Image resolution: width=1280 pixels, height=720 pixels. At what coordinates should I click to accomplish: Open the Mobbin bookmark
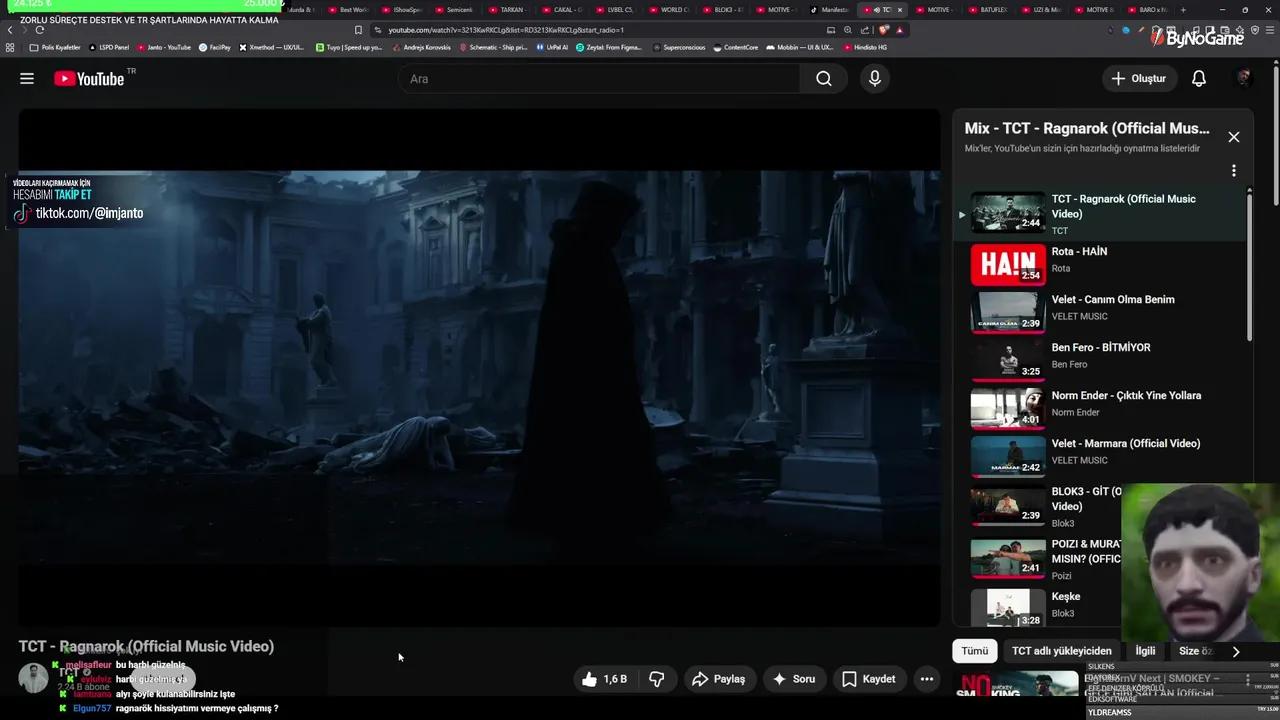(799, 47)
